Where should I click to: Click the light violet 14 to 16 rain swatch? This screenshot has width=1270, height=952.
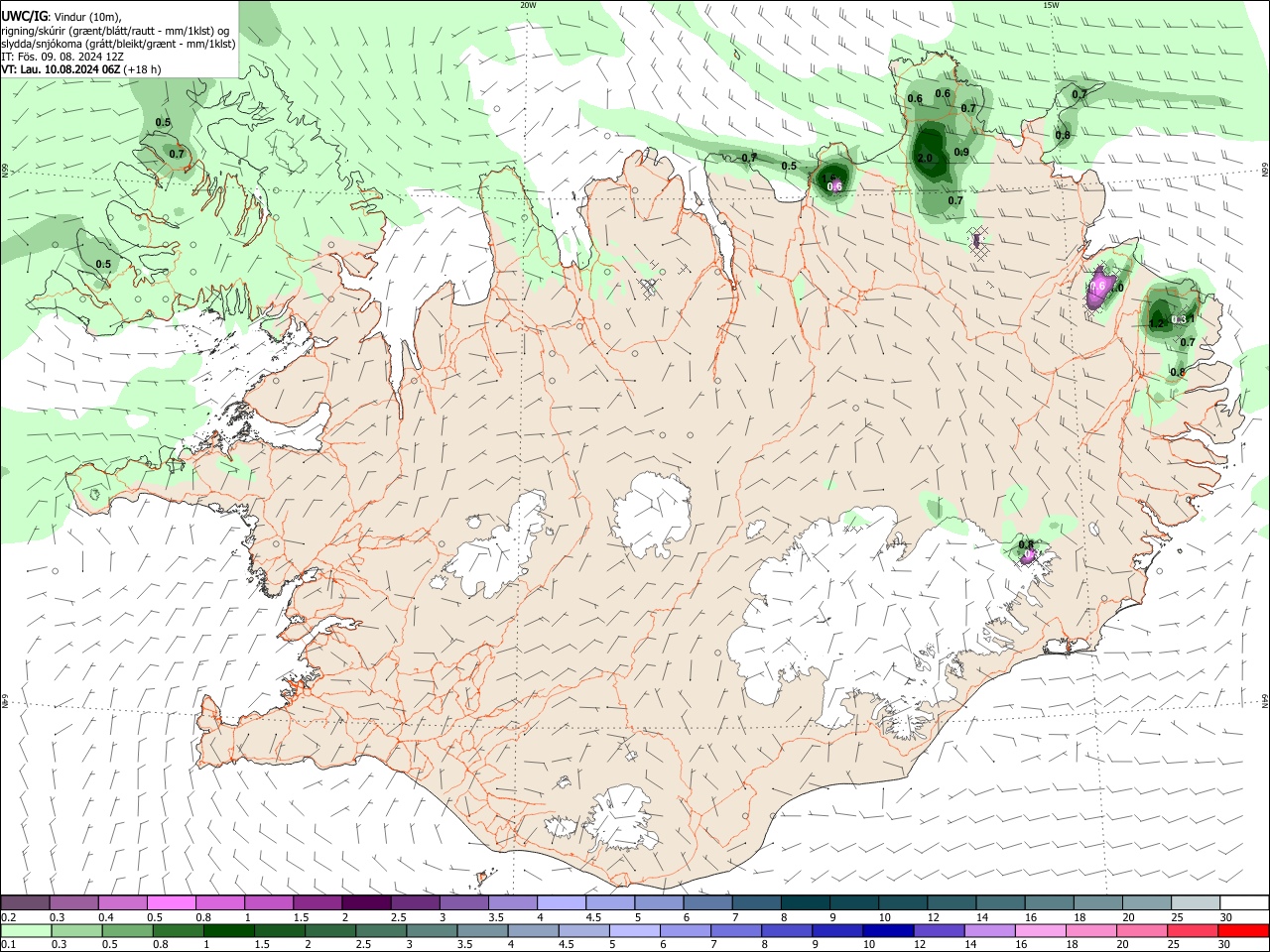990,930
